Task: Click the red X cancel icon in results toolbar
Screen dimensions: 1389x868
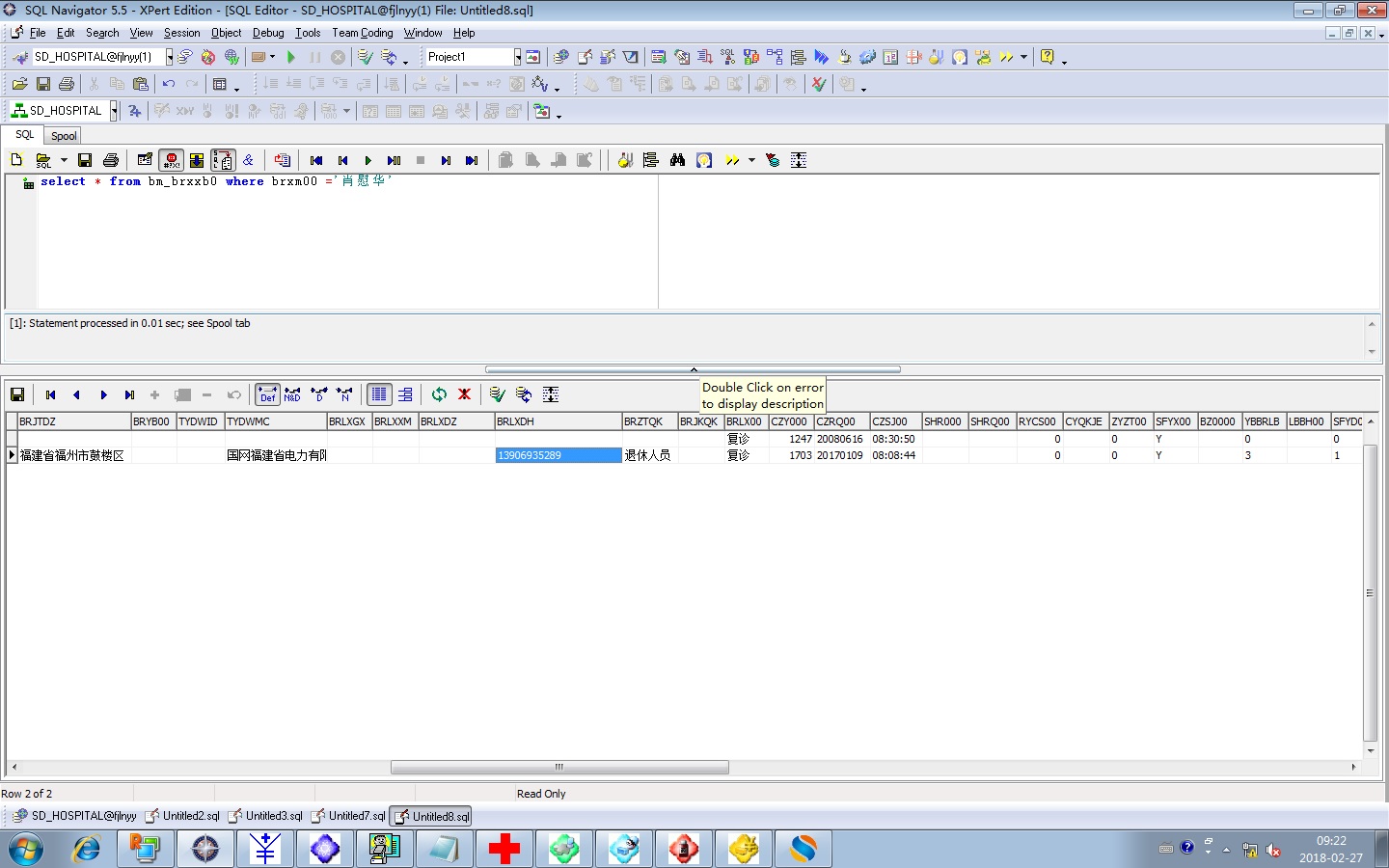Action: 464,394
